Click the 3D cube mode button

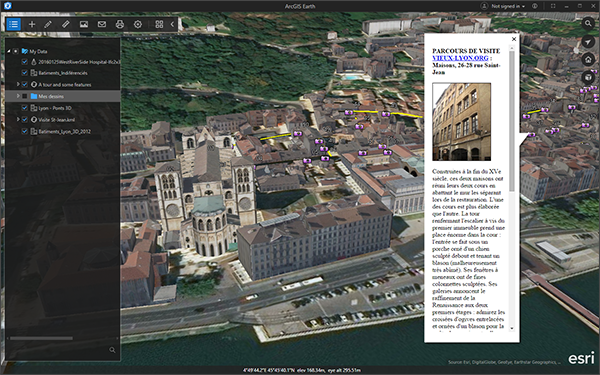588,77
